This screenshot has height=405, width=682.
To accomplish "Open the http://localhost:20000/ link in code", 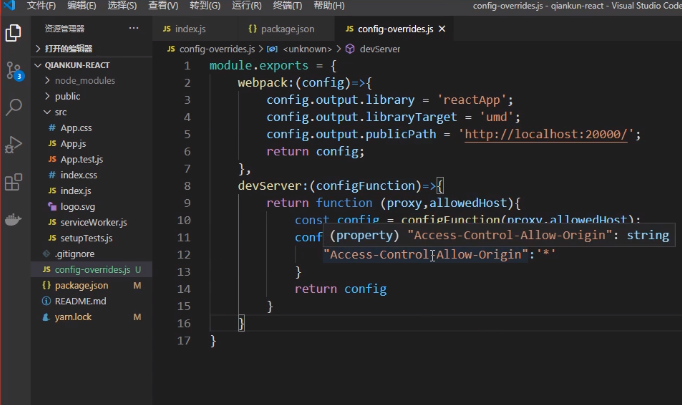I will pyautogui.click(x=546, y=134).
